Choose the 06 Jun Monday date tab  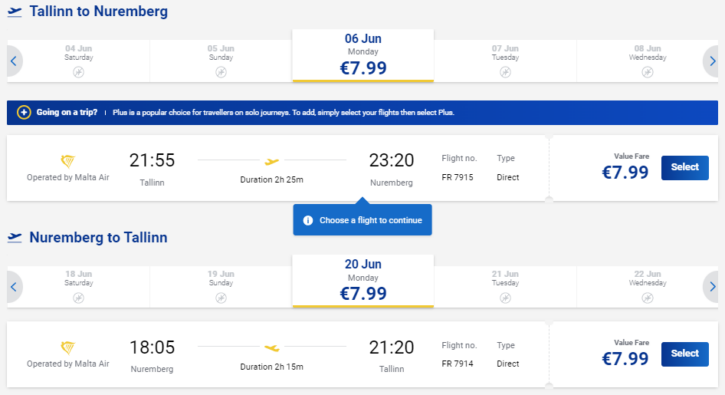363,56
